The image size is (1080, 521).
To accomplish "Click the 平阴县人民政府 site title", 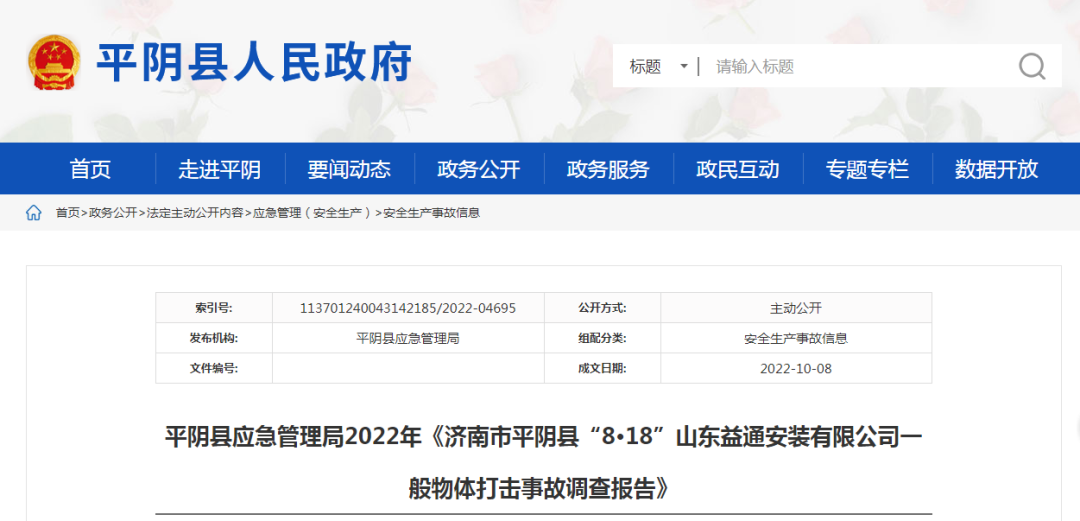I will click(254, 63).
